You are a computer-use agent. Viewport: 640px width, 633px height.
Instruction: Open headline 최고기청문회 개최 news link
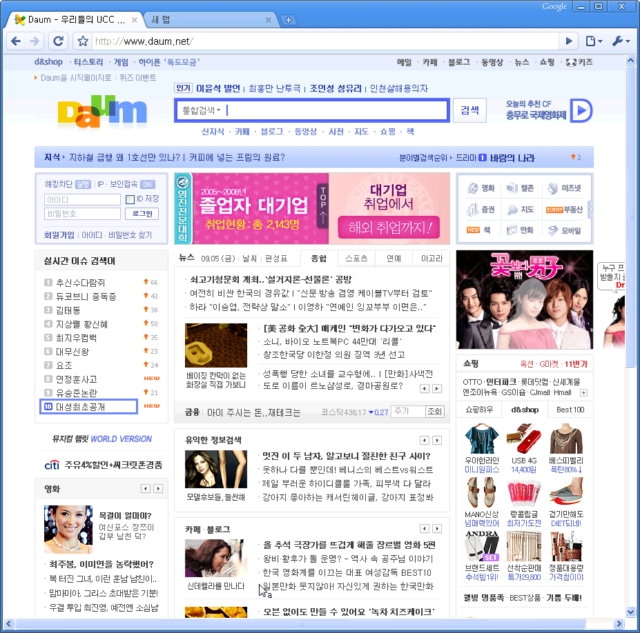[x=271, y=280]
